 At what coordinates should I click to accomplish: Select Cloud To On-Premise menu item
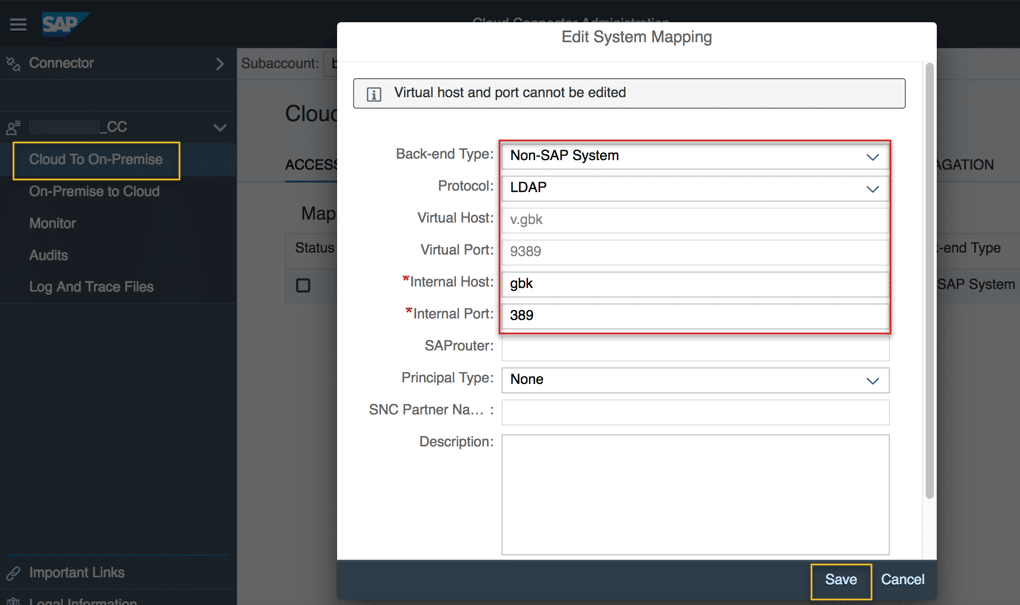pyautogui.click(x=96, y=160)
